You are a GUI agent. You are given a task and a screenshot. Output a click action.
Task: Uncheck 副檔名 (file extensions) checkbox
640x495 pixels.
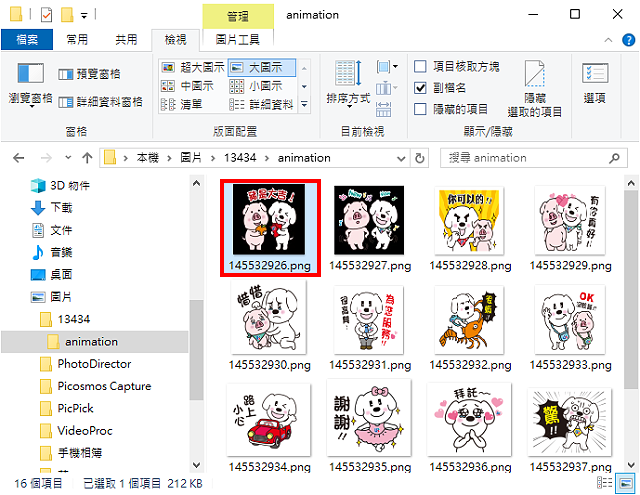[x=420, y=88]
